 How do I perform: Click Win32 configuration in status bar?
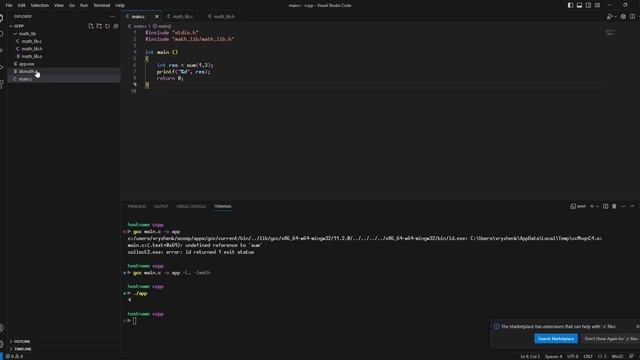[x=617, y=356]
